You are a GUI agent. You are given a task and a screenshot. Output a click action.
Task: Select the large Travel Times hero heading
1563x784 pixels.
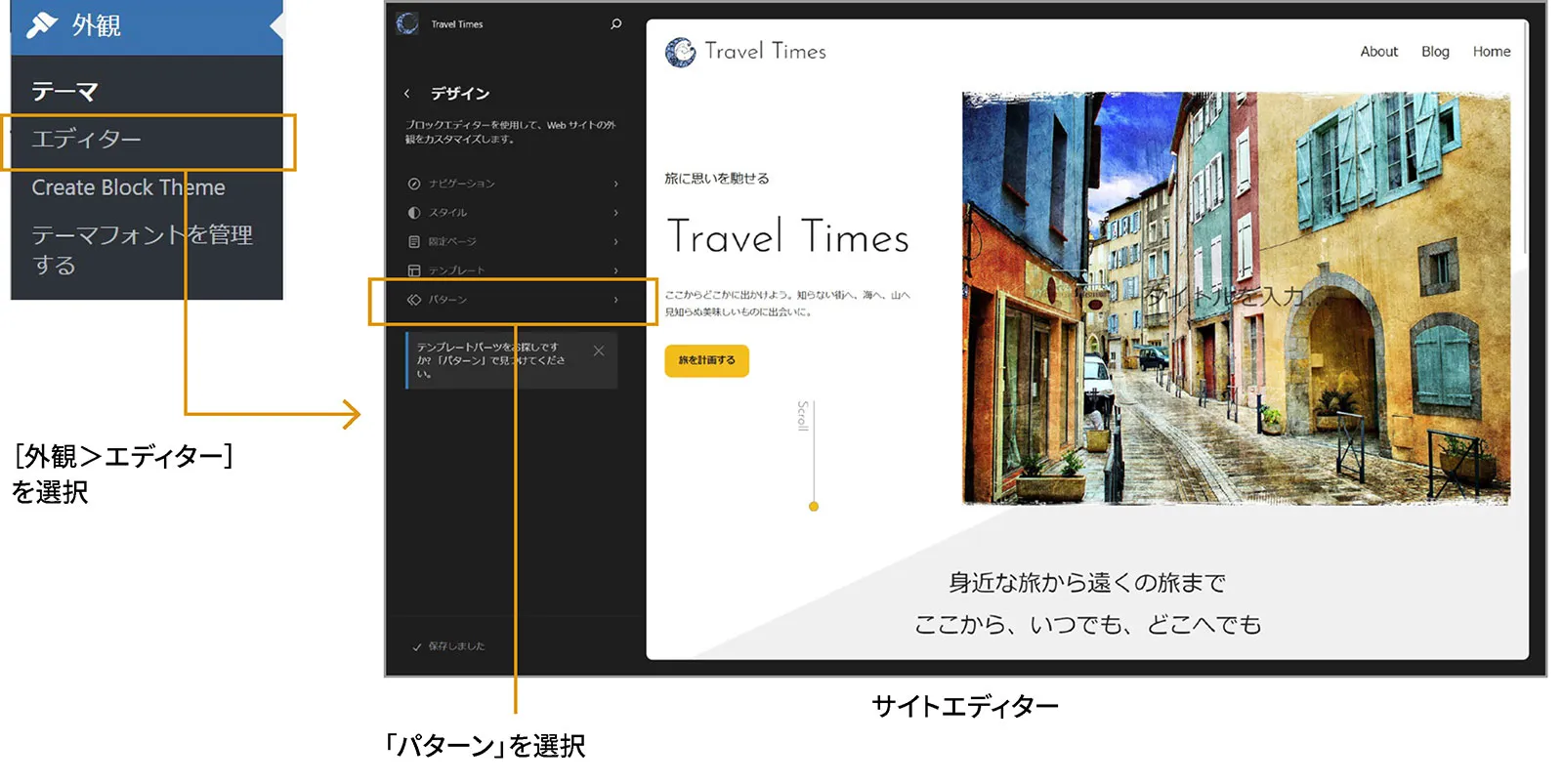tap(787, 237)
